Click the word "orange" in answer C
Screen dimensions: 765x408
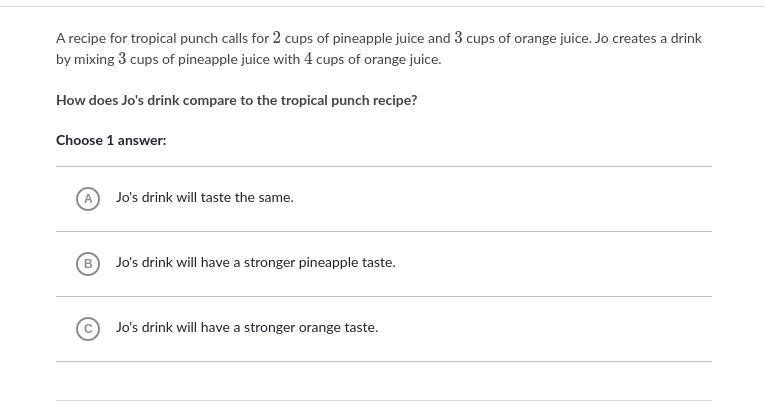(320, 328)
